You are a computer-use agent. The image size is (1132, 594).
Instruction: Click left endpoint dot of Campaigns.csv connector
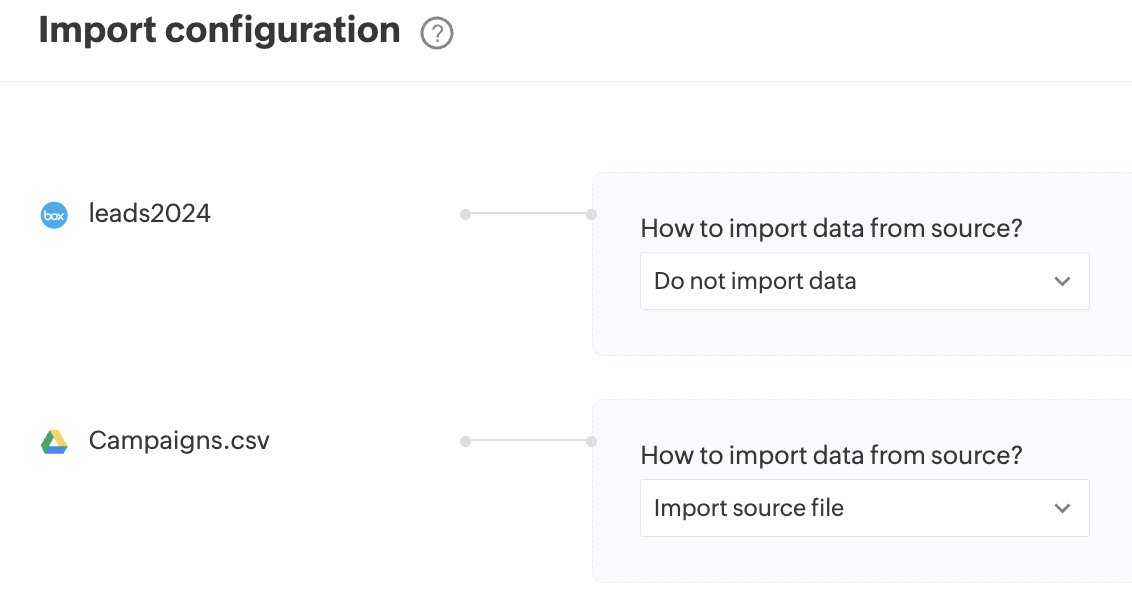tap(465, 441)
